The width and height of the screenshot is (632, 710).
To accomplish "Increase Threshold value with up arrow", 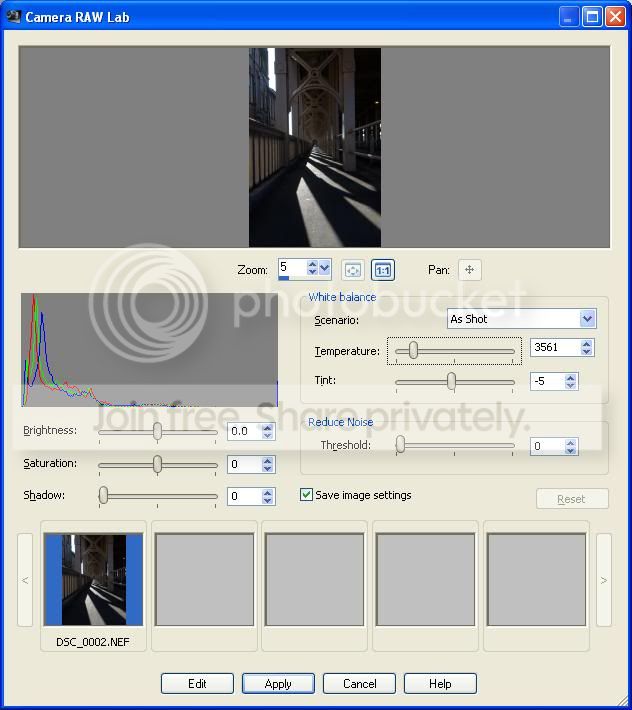I will coord(570,442).
